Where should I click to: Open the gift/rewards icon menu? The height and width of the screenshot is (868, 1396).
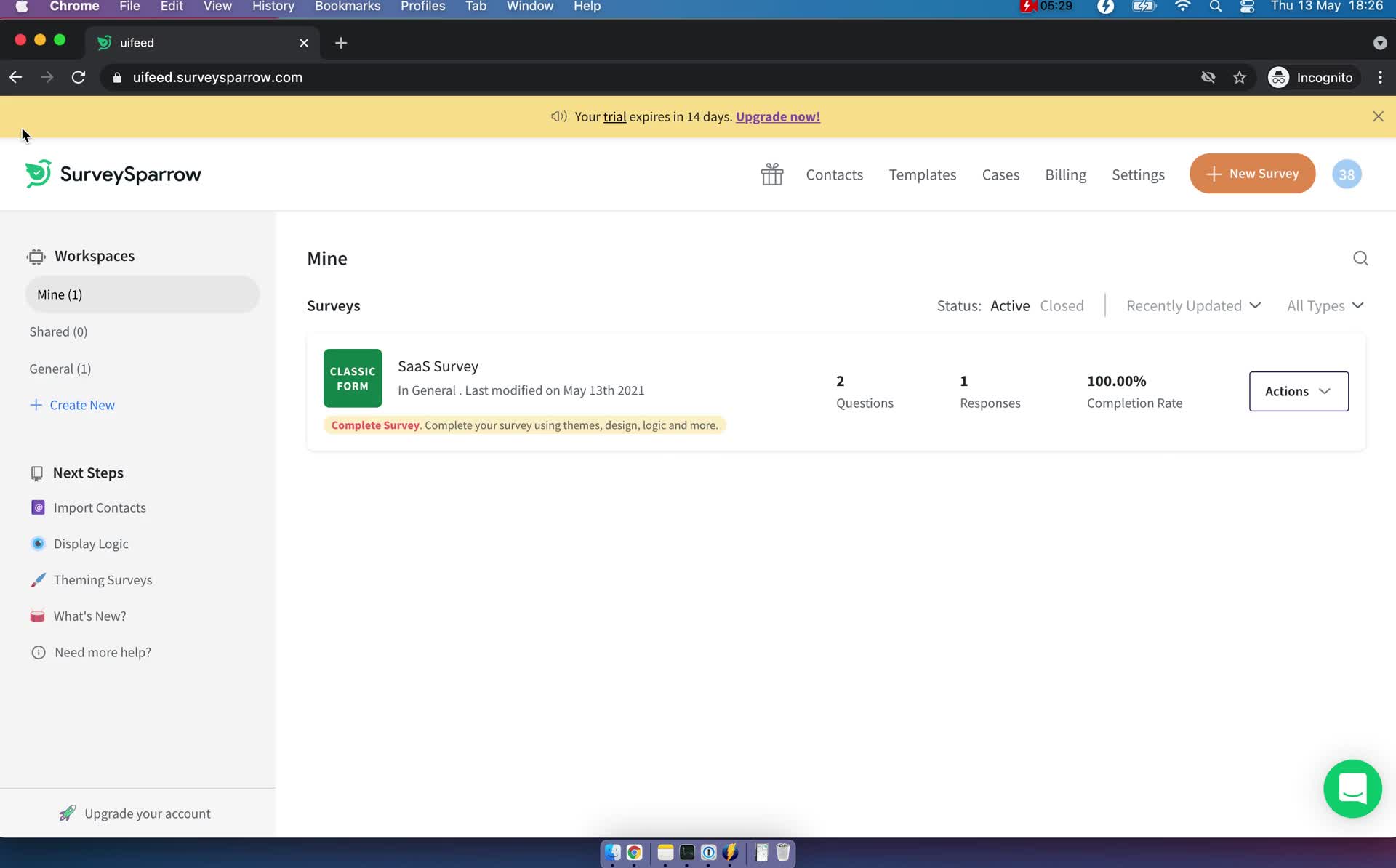pyautogui.click(x=772, y=174)
